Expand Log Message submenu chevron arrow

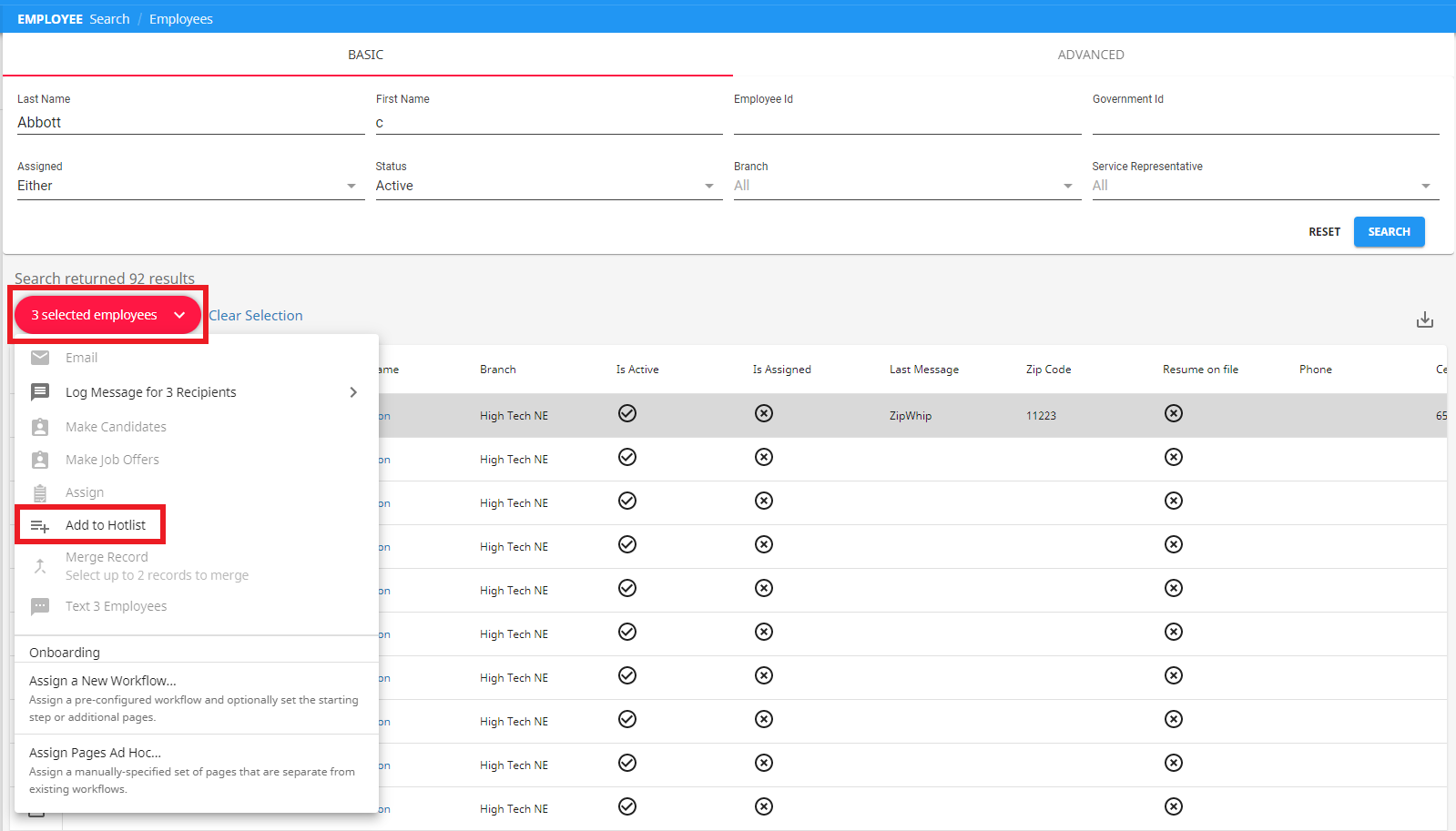tap(353, 392)
